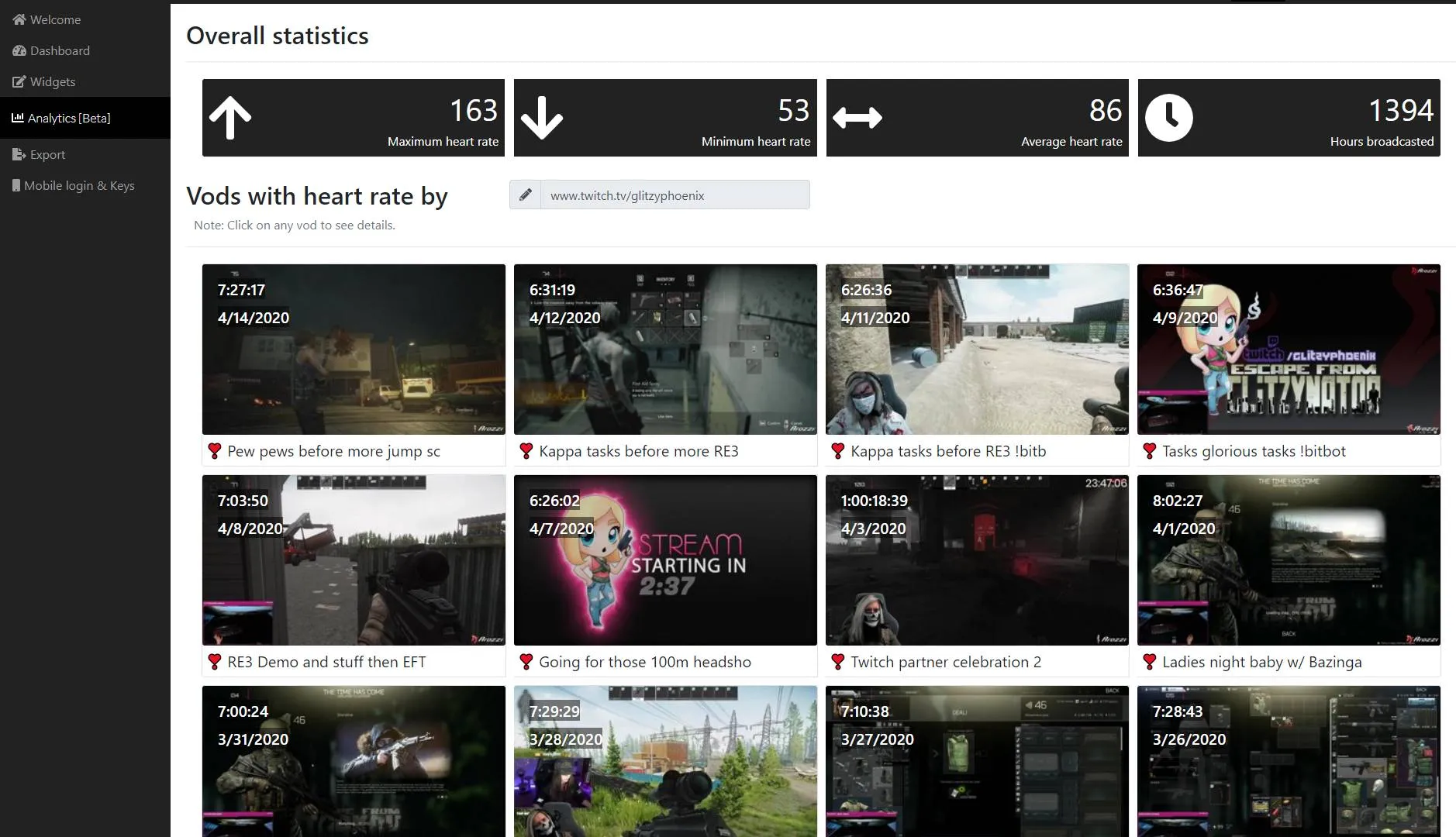Click heart icon by Kappa tasks before more RE3
The height and width of the screenshot is (837, 1456).
pyautogui.click(x=526, y=450)
